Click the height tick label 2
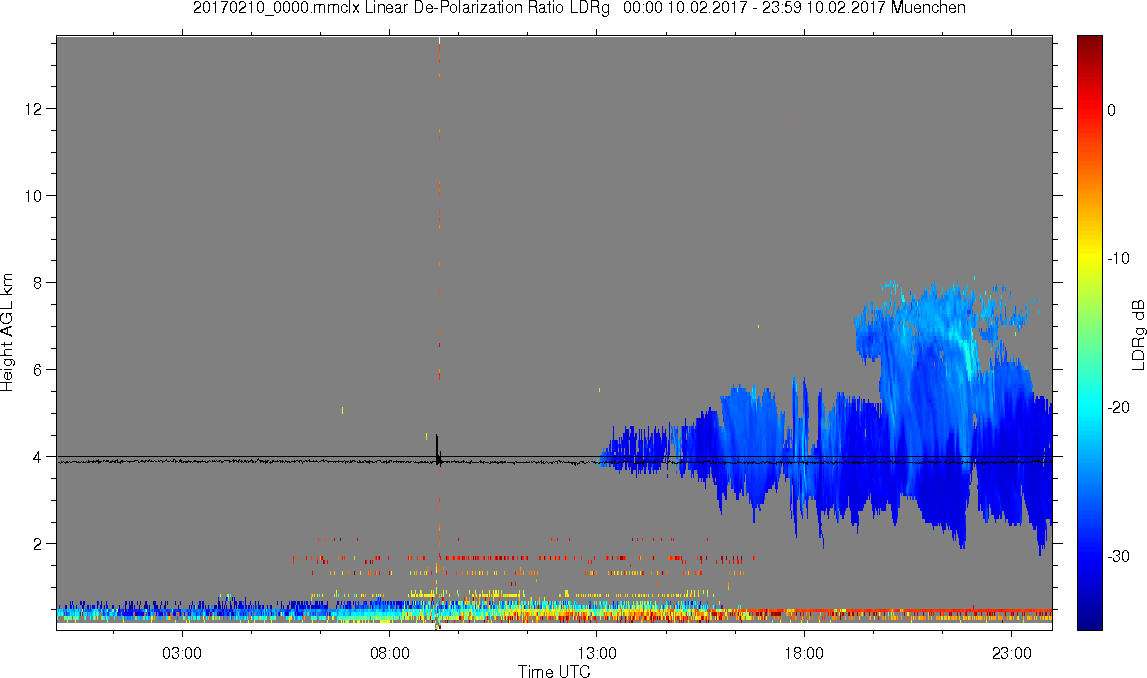Screen dimensions: 1147x678 [x=37, y=544]
